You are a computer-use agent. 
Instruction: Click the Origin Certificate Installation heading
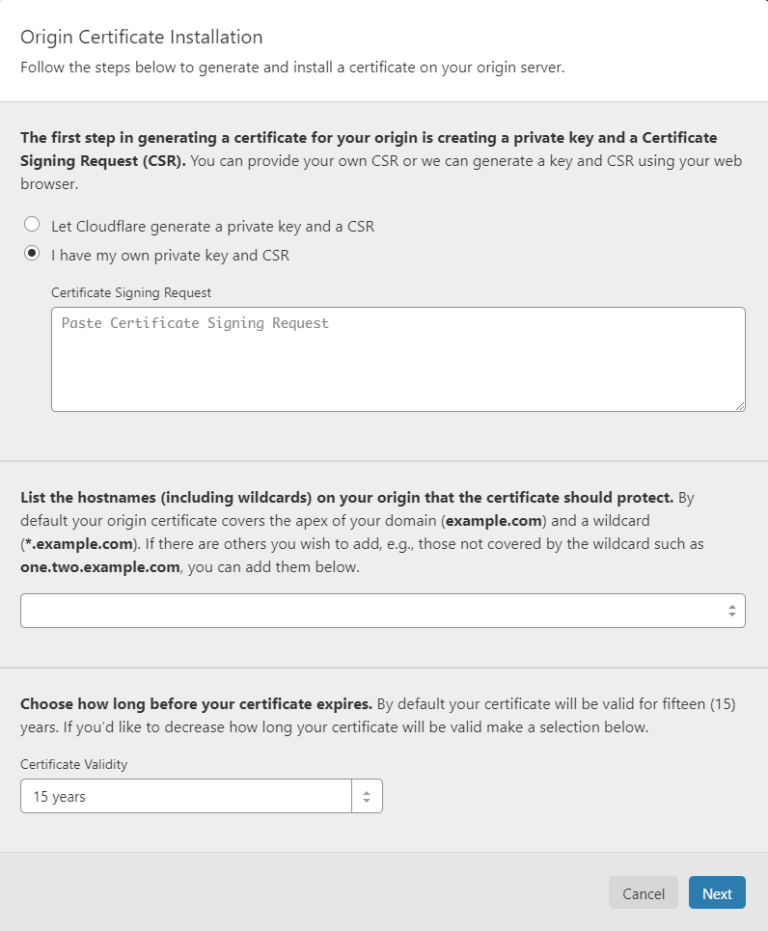(x=141, y=38)
